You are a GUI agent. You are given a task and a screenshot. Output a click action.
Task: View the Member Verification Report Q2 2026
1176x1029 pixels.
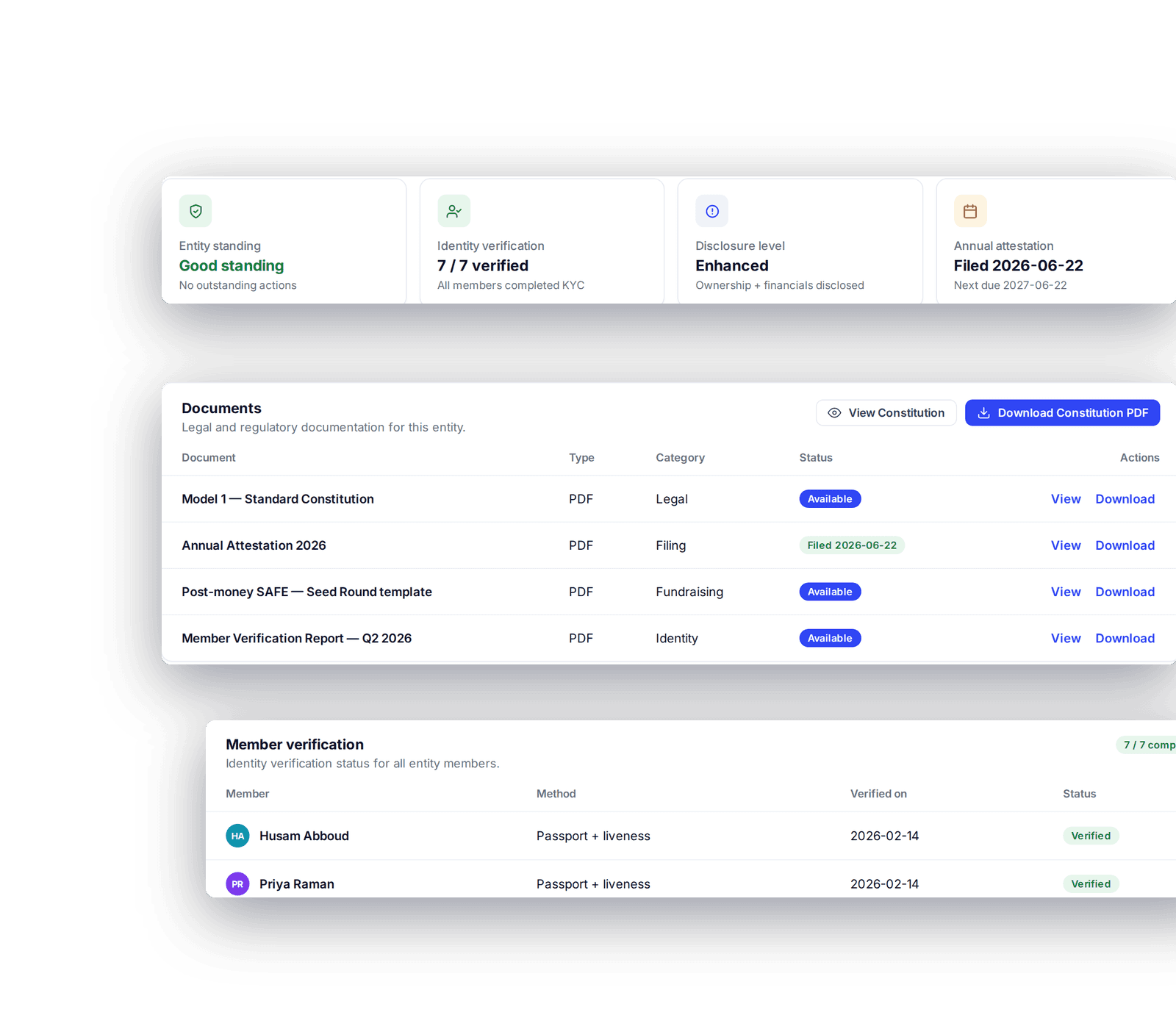(1065, 638)
